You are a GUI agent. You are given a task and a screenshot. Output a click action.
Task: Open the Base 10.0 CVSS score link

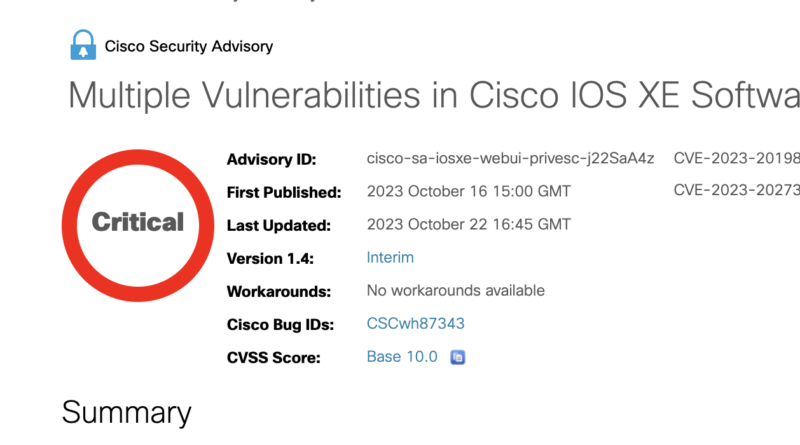click(402, 357)
